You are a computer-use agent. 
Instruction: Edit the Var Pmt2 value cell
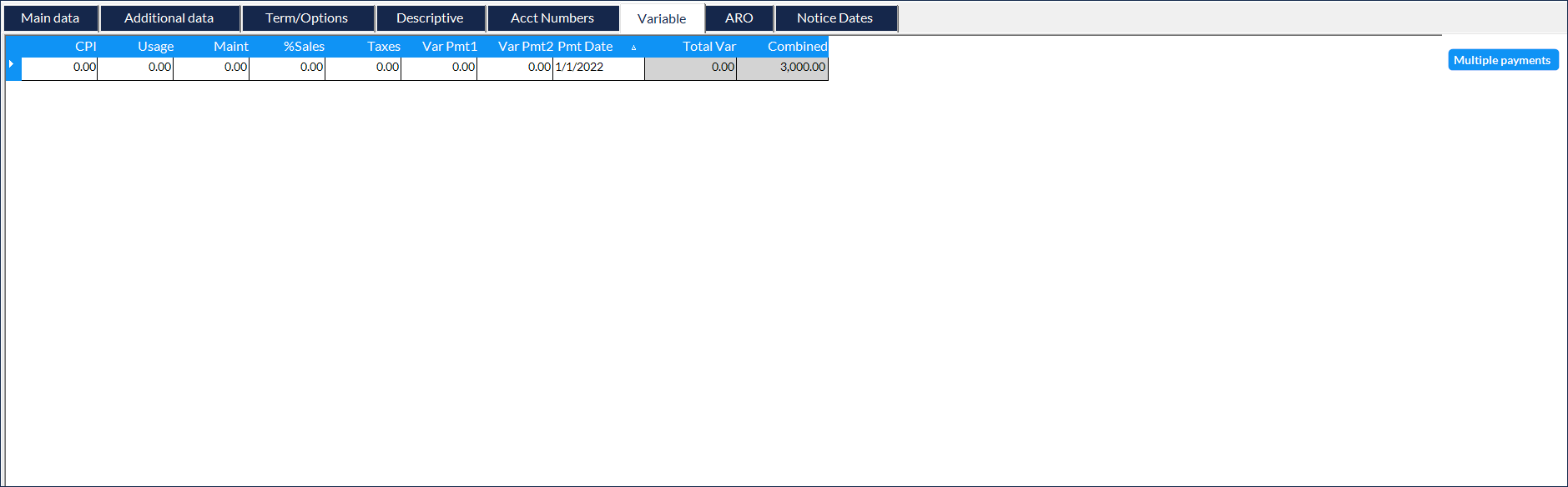pos(515,68)
